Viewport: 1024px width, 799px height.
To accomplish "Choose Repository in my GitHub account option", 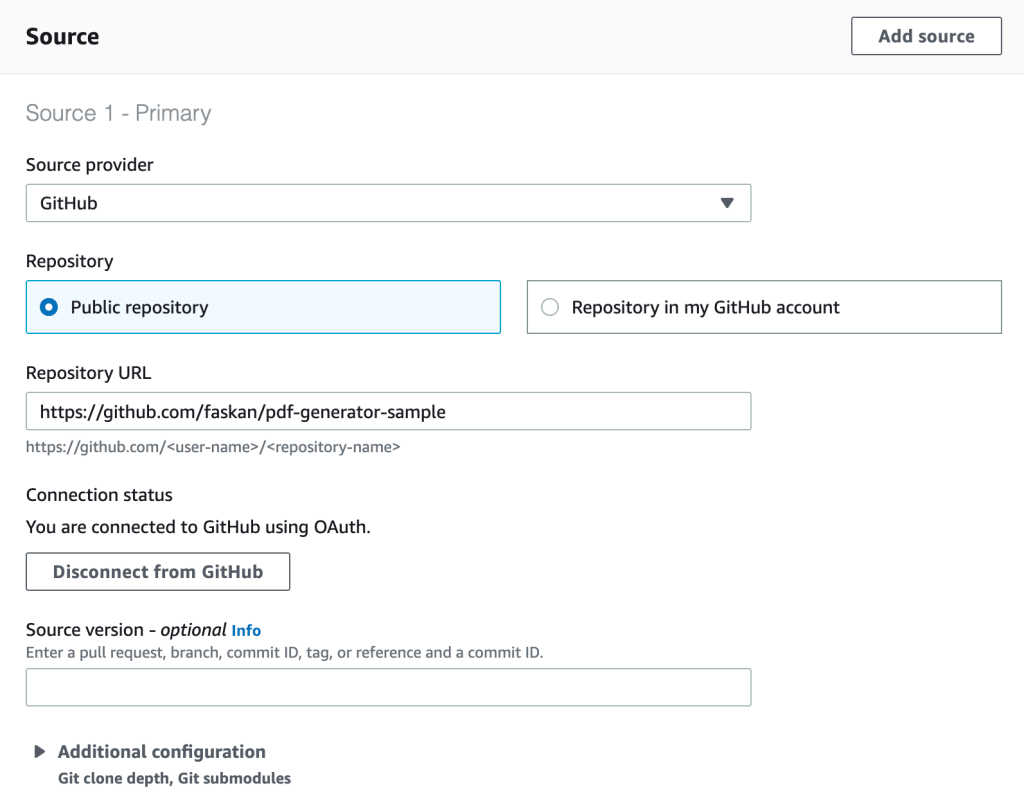I will [x=550, y=308].
